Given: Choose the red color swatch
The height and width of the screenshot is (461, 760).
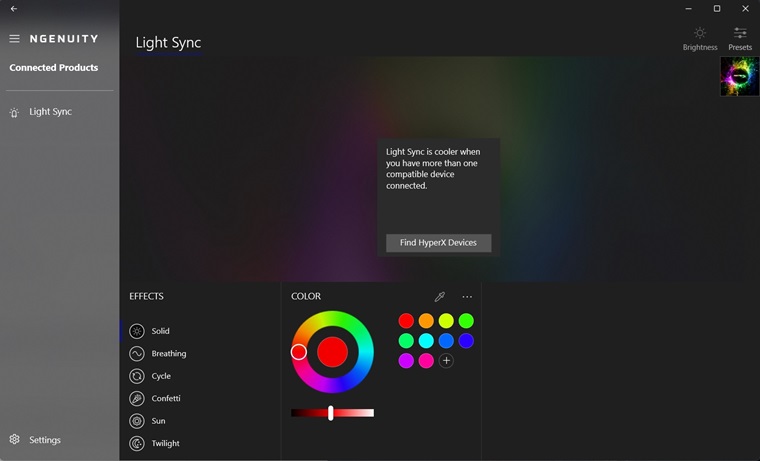Looking at the screenshot, I should click(x=406, y=320).
